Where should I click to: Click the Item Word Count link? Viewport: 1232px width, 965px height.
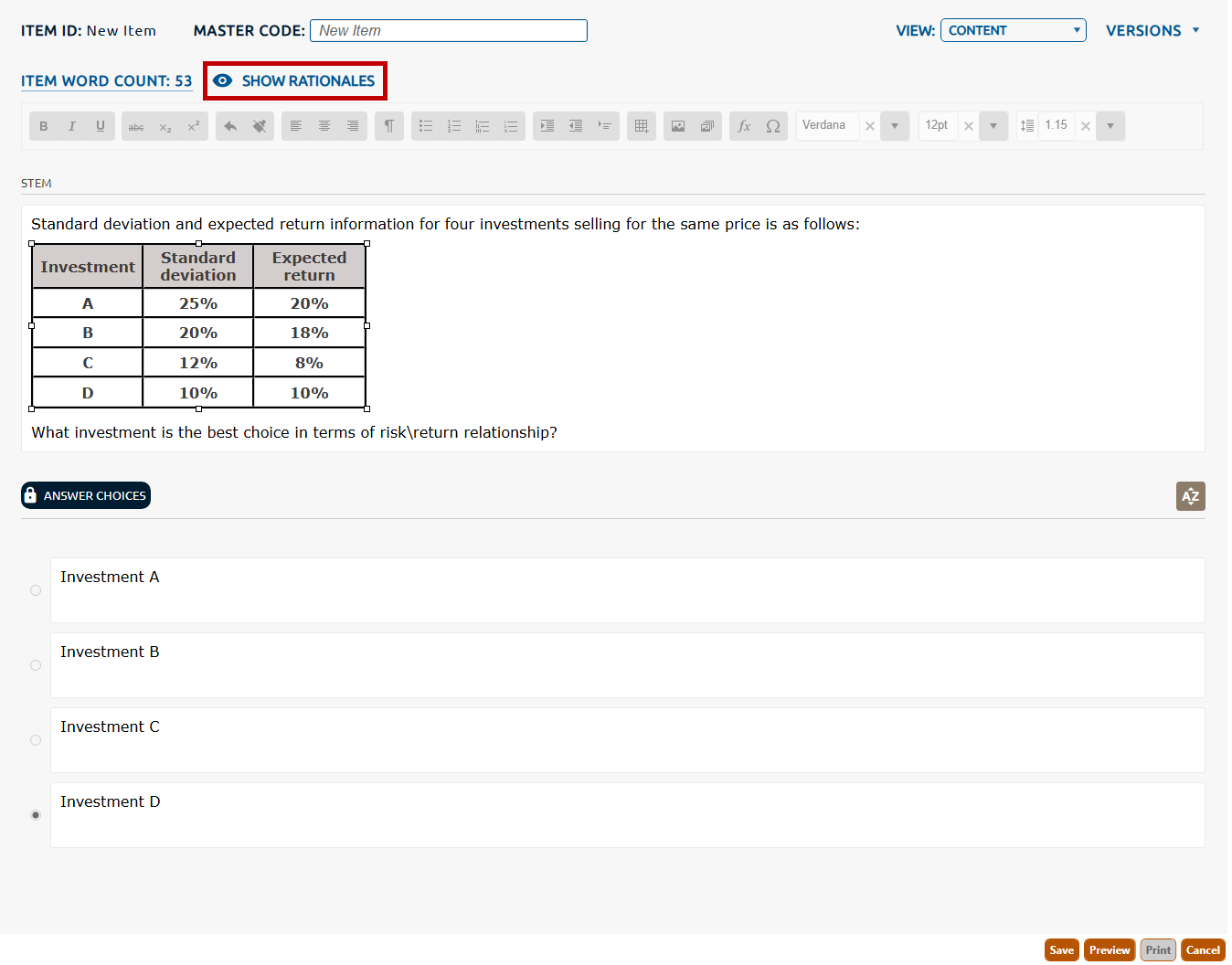[106, 81]
